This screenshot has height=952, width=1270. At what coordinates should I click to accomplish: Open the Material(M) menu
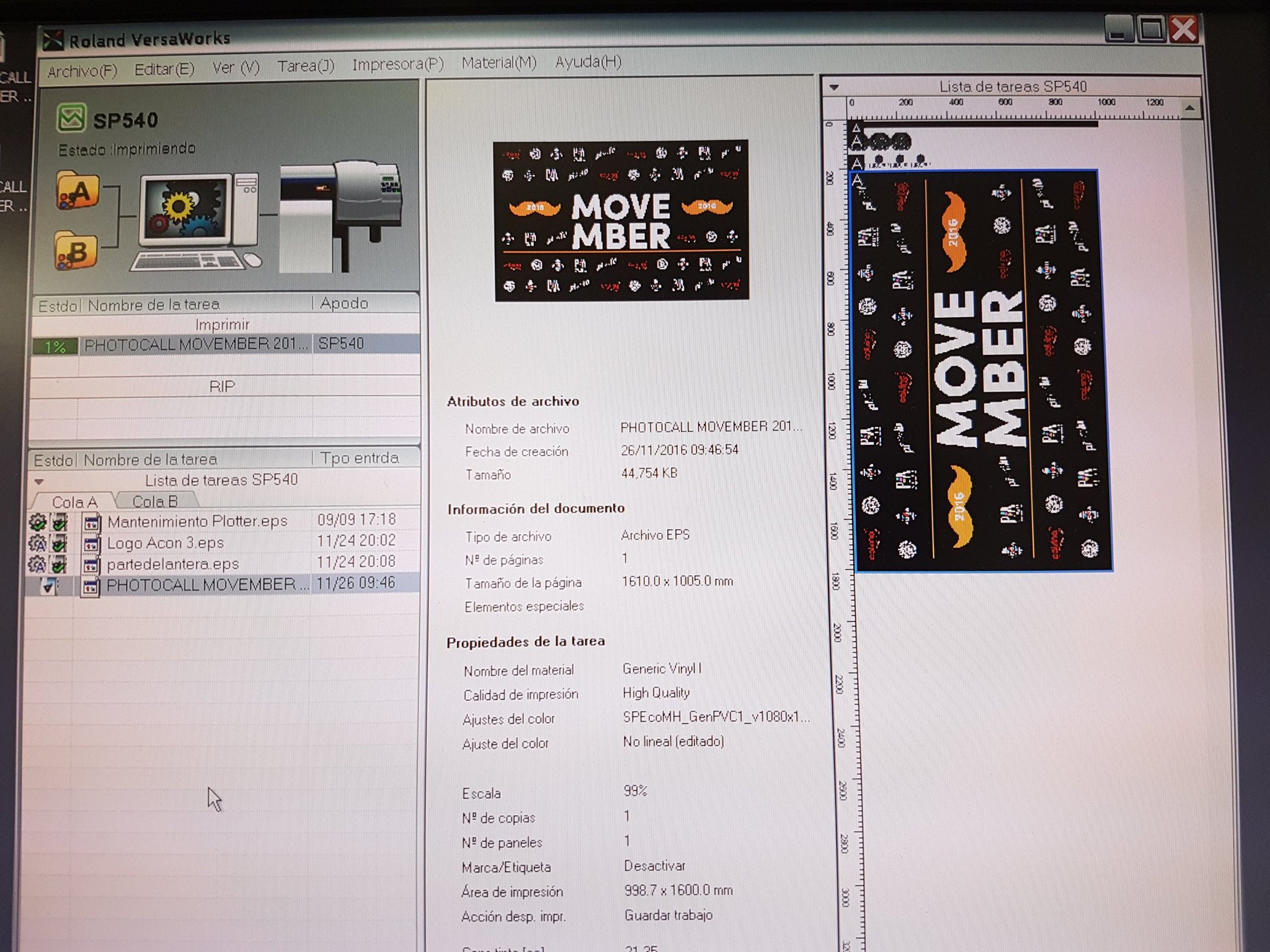(499, 63)
